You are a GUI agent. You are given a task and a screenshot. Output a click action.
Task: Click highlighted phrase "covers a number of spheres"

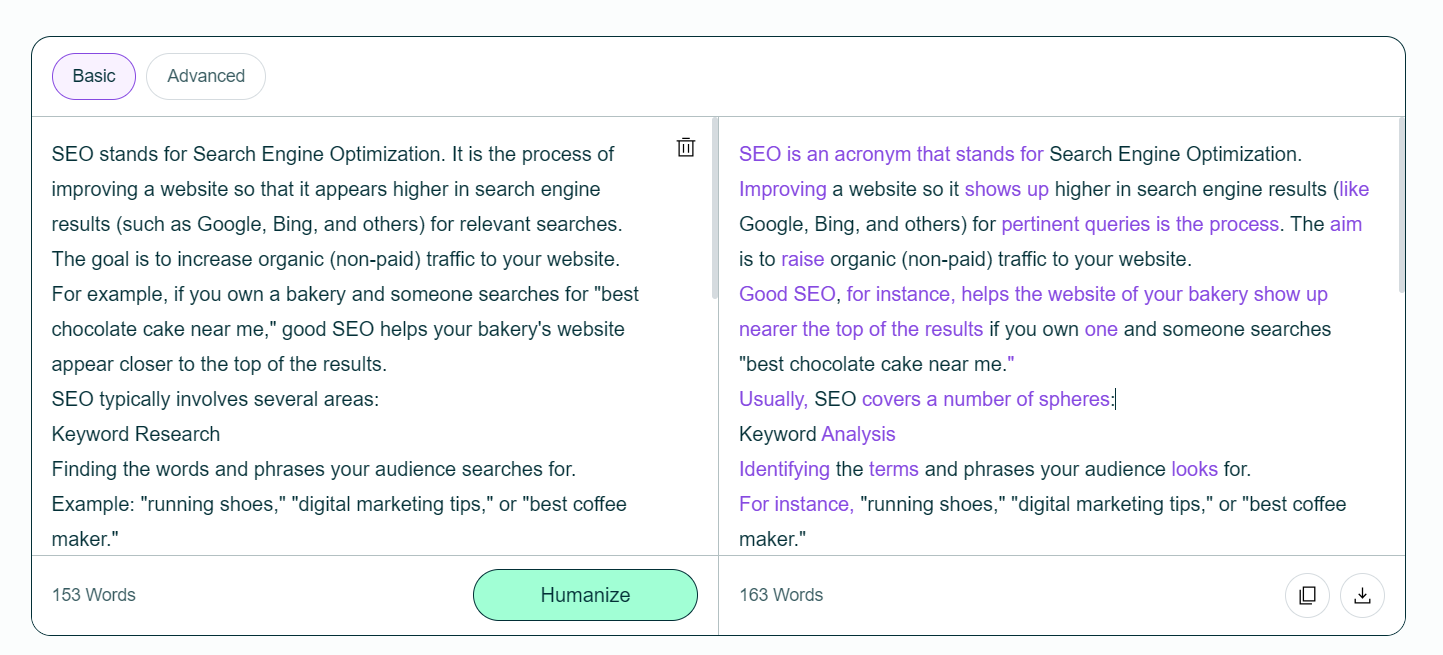click(x=986, y=400)
